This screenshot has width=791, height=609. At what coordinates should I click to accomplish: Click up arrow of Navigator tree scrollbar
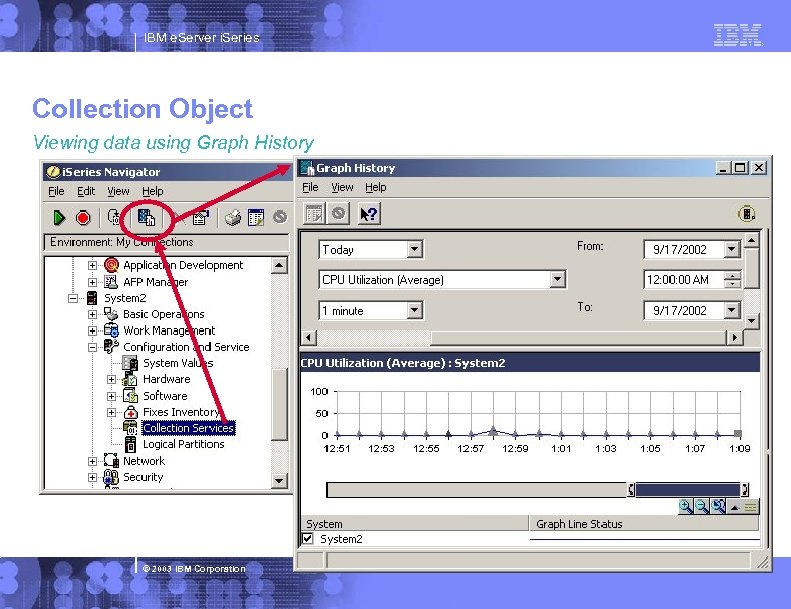click(x=279, y=265)
